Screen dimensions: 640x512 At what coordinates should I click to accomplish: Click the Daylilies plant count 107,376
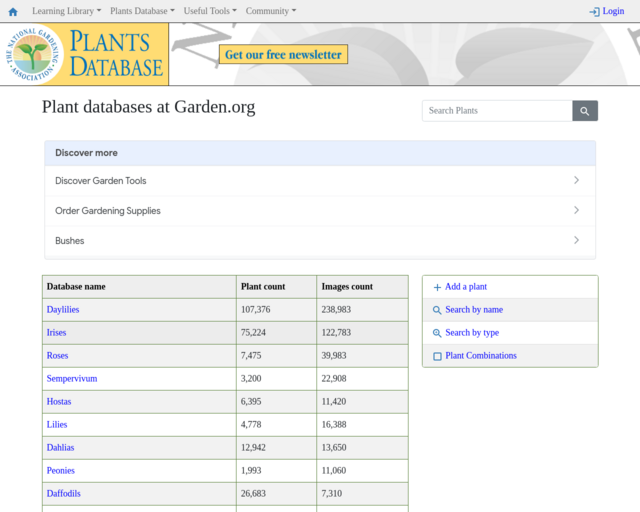pyautogui.click(x=256, y=309)
